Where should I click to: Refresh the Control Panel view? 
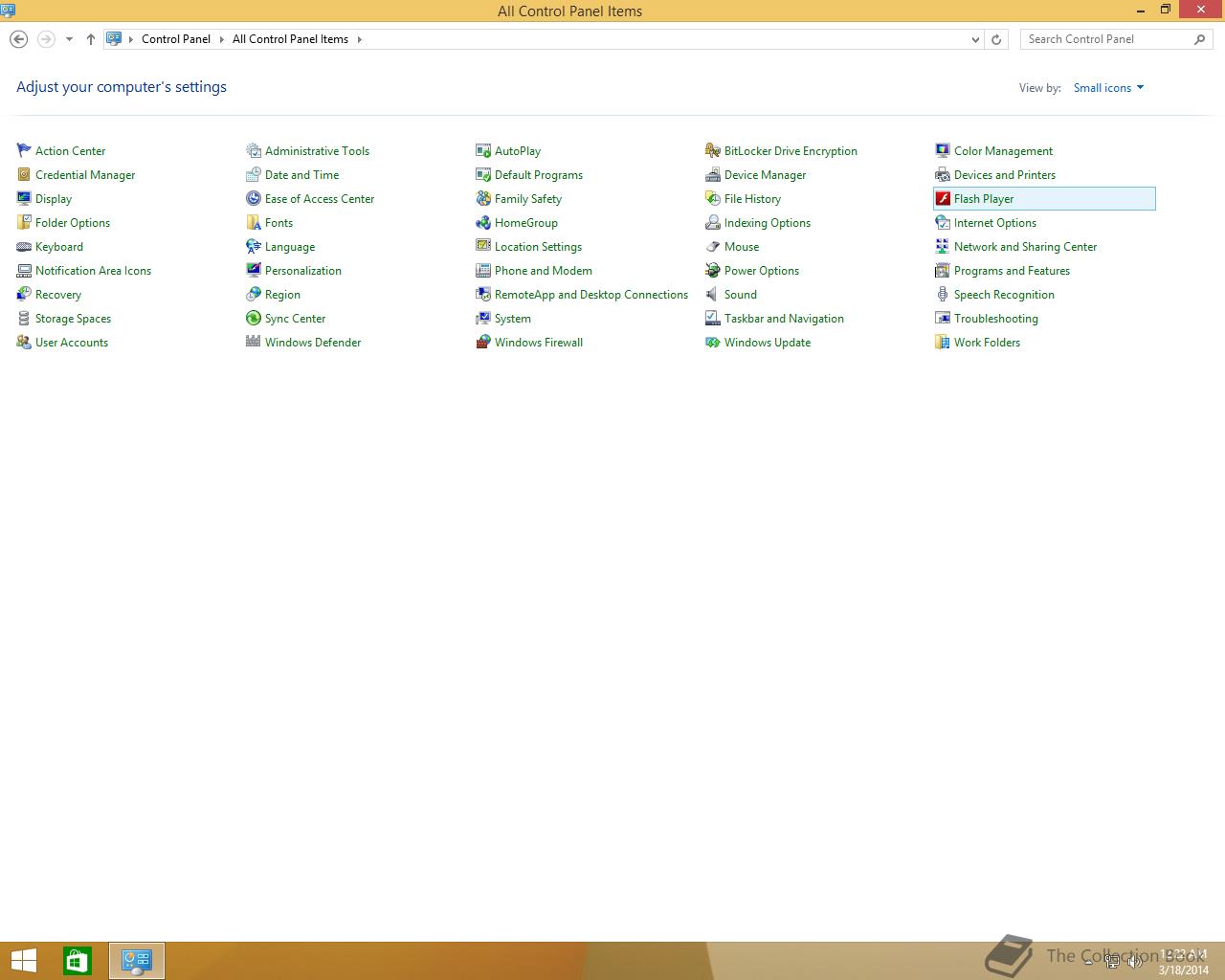tap(996, 39)
